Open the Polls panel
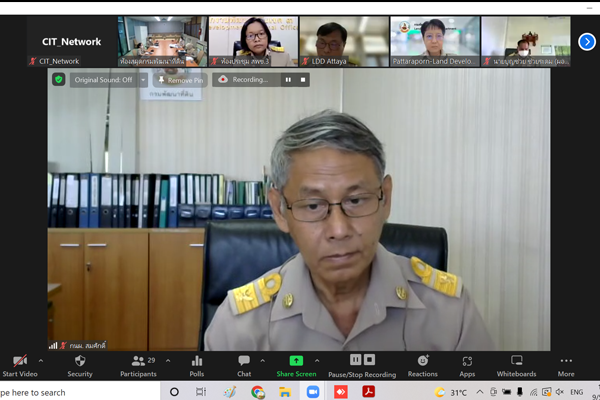600x400 pixels. [x=197, y=366]
